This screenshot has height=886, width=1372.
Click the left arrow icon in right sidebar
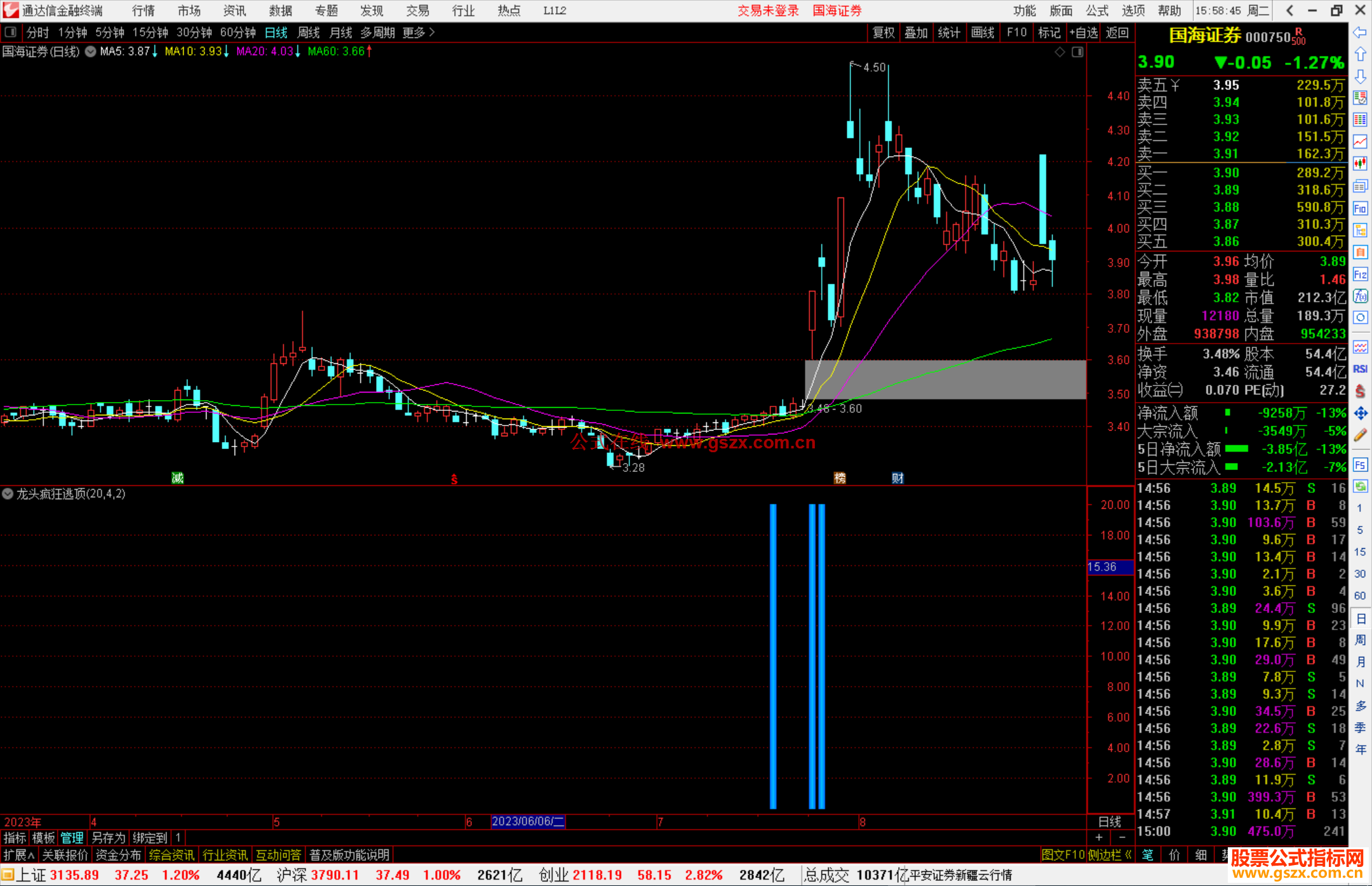pos(1360,32)
